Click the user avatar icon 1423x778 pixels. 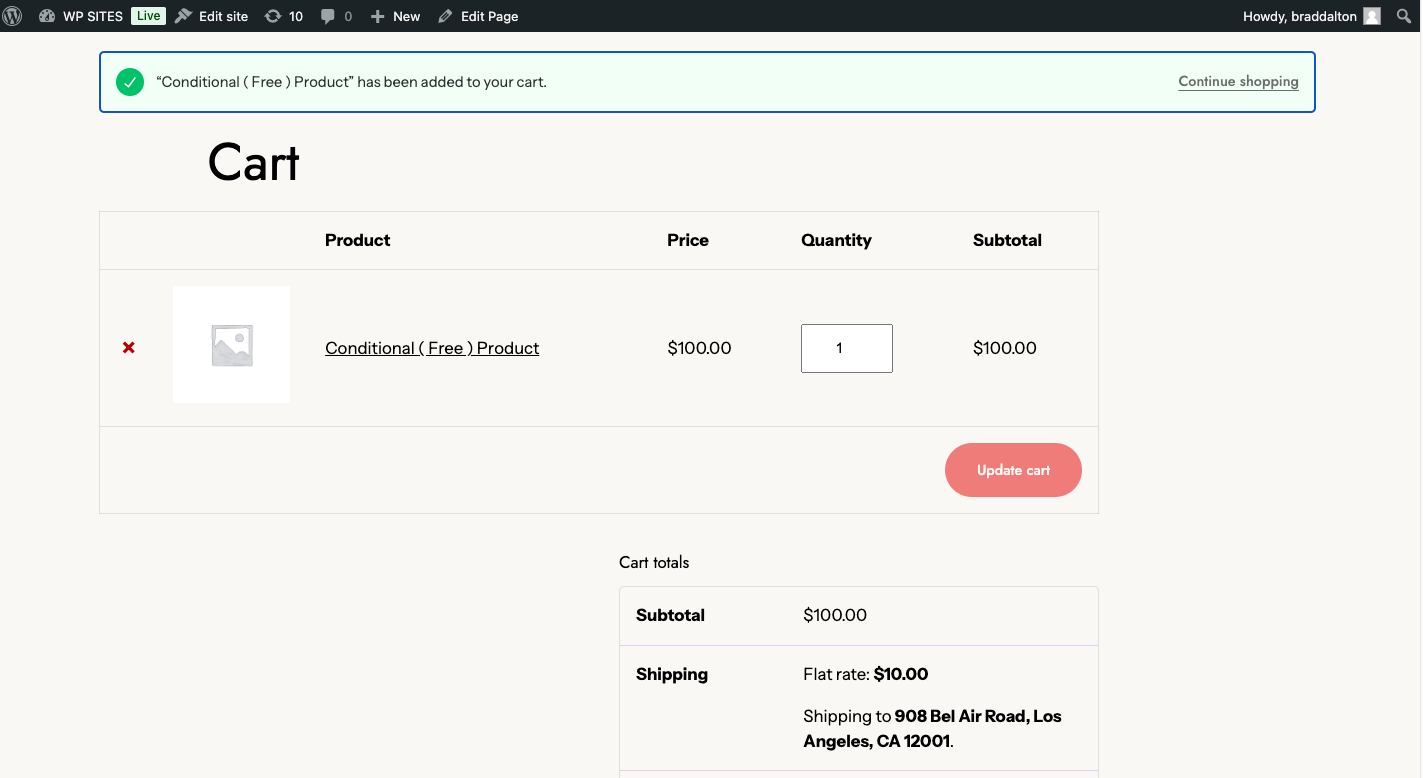(1372, 16)
